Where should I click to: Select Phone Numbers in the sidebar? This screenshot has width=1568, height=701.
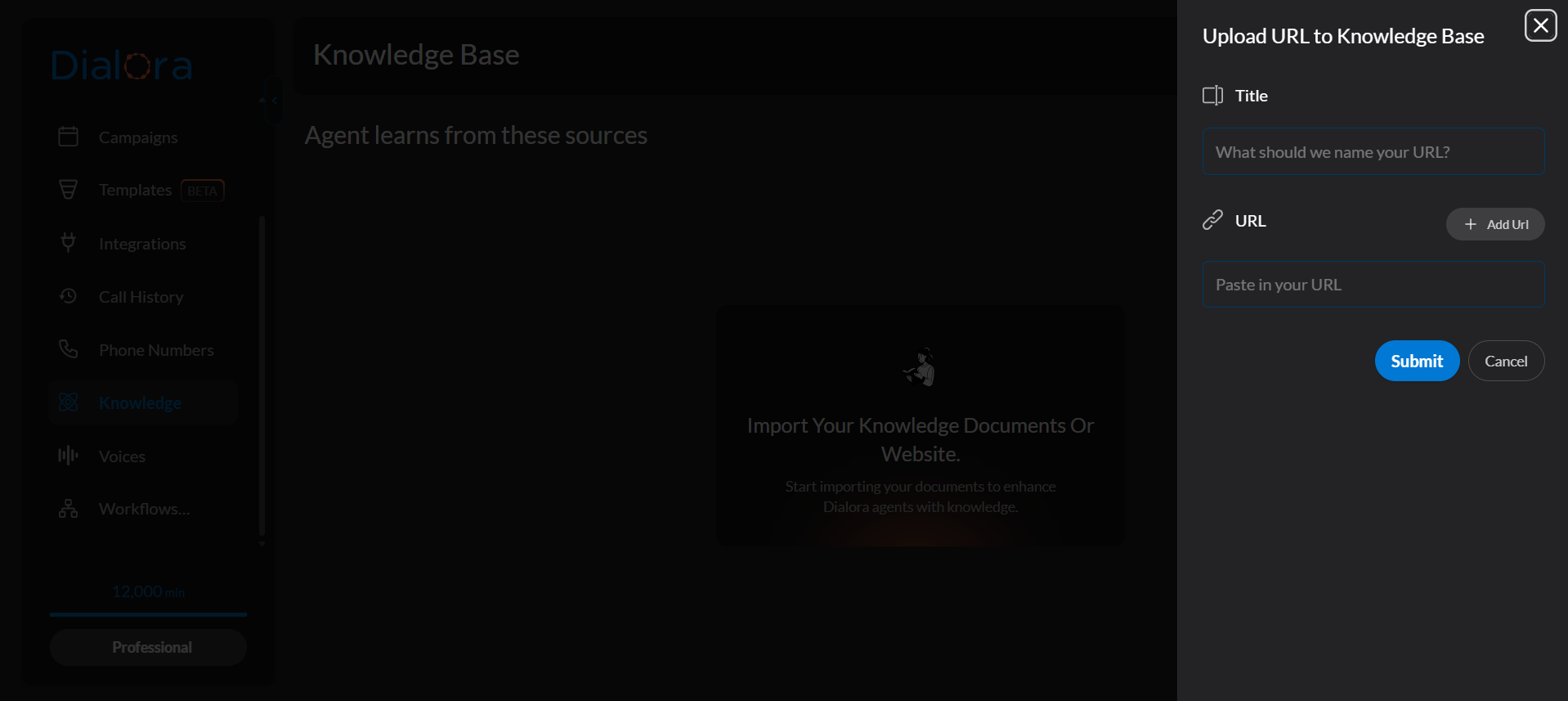tap(156, 350)
